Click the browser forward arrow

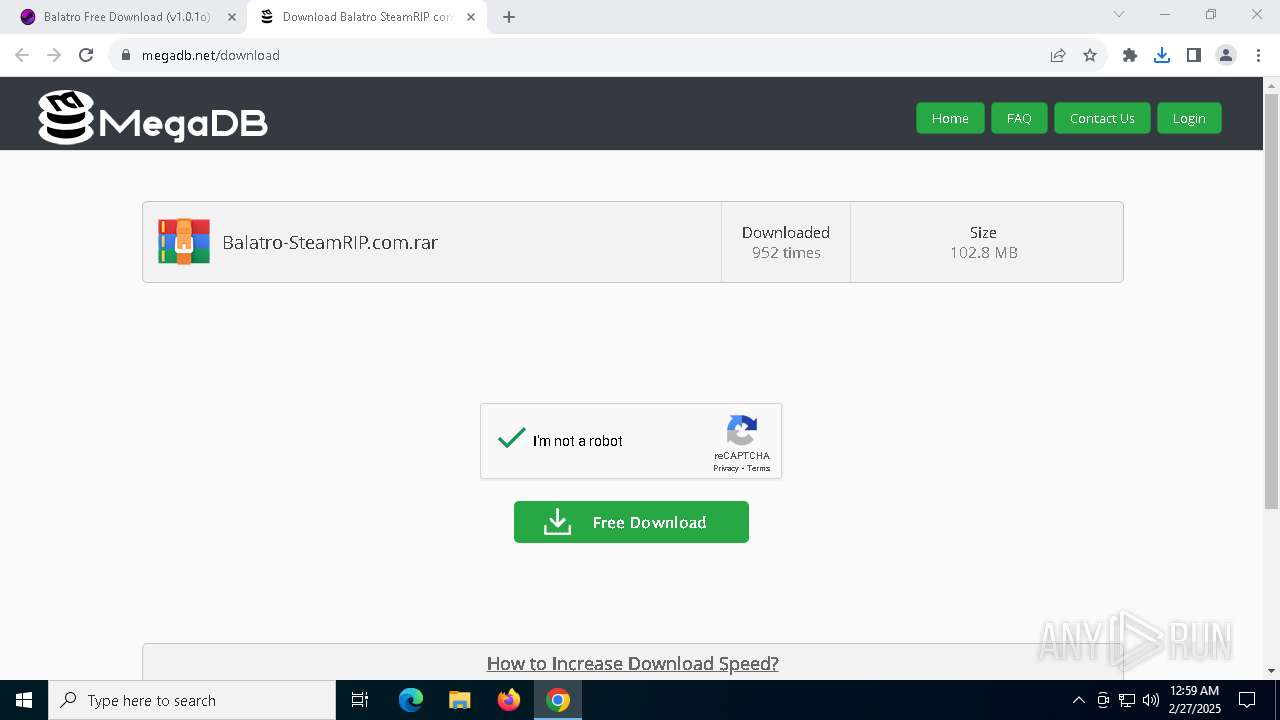54,55
